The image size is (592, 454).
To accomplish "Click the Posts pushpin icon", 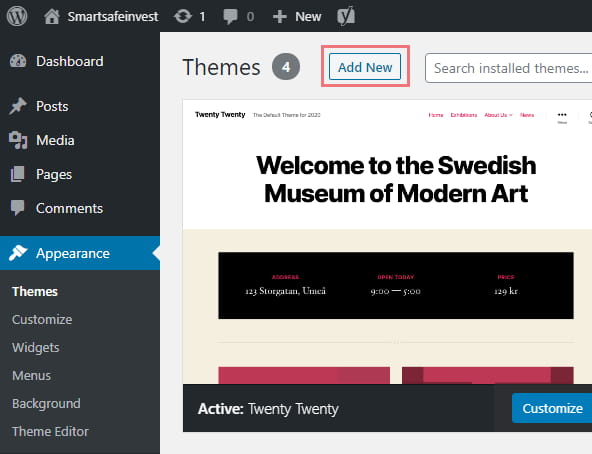I will [x=18, y=106].
